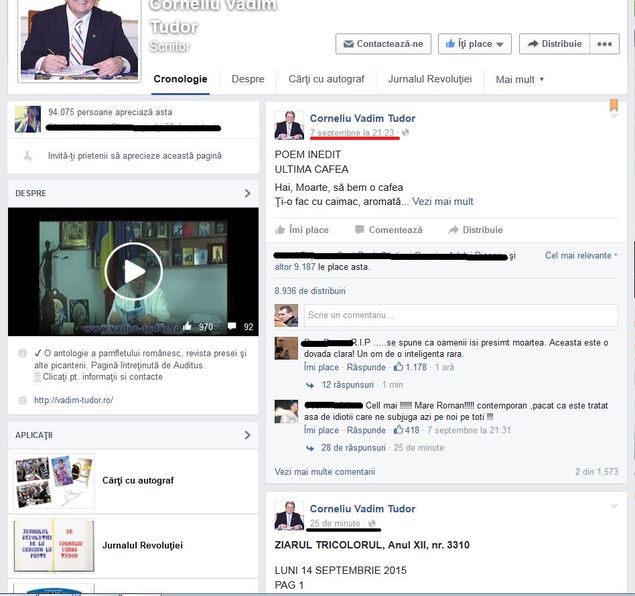Click Comentează on the poem post
Image resolution: width=635 pixels, height=596 pixels.
388,230
